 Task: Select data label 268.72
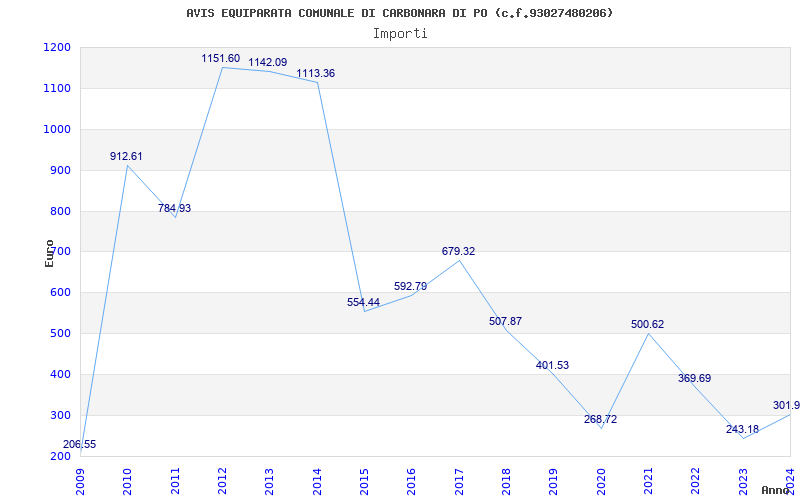601,419
